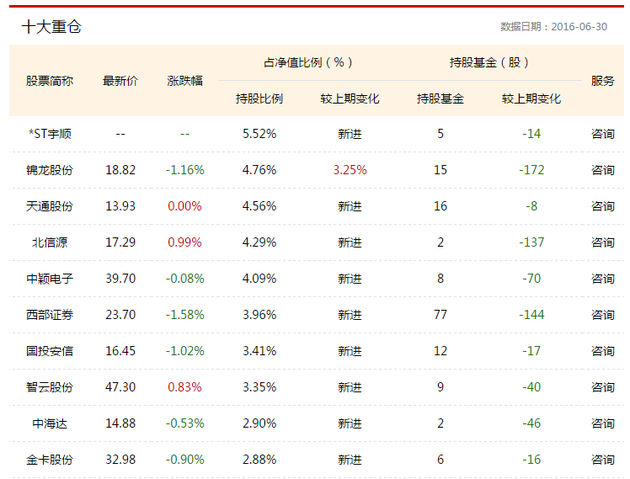Click the 持股基金（股） group header
Viewport: 630px width, 479px height.
[x=489, y=62]
